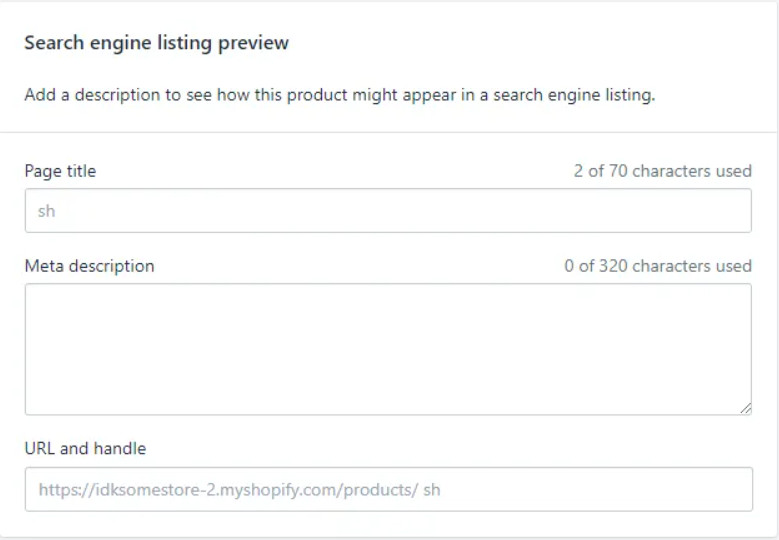This screenshot has width=779, height=540.
Task: Click the "Page title" field label
Action: click(60, 171)
